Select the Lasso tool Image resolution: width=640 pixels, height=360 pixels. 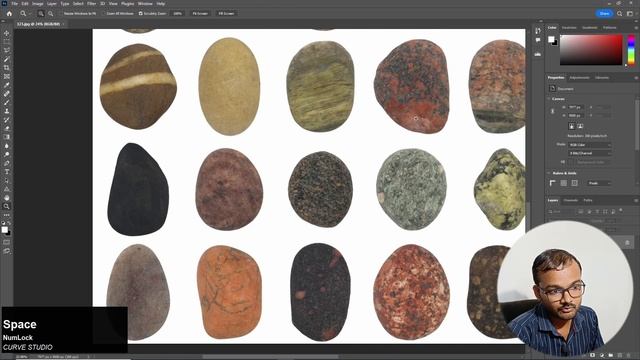click(x=7, y=50)
